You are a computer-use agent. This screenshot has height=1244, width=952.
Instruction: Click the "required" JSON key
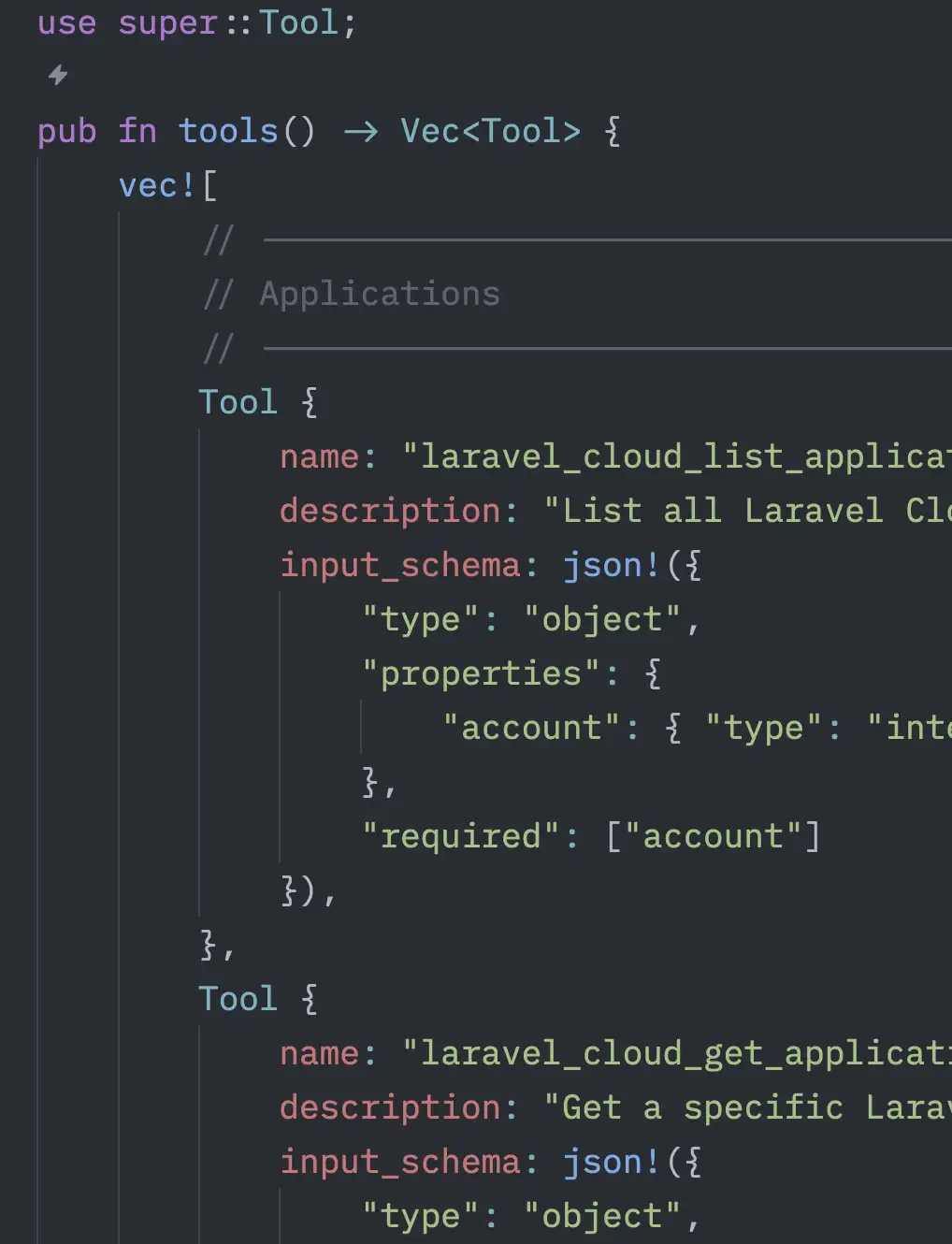[x=460, y=836]
